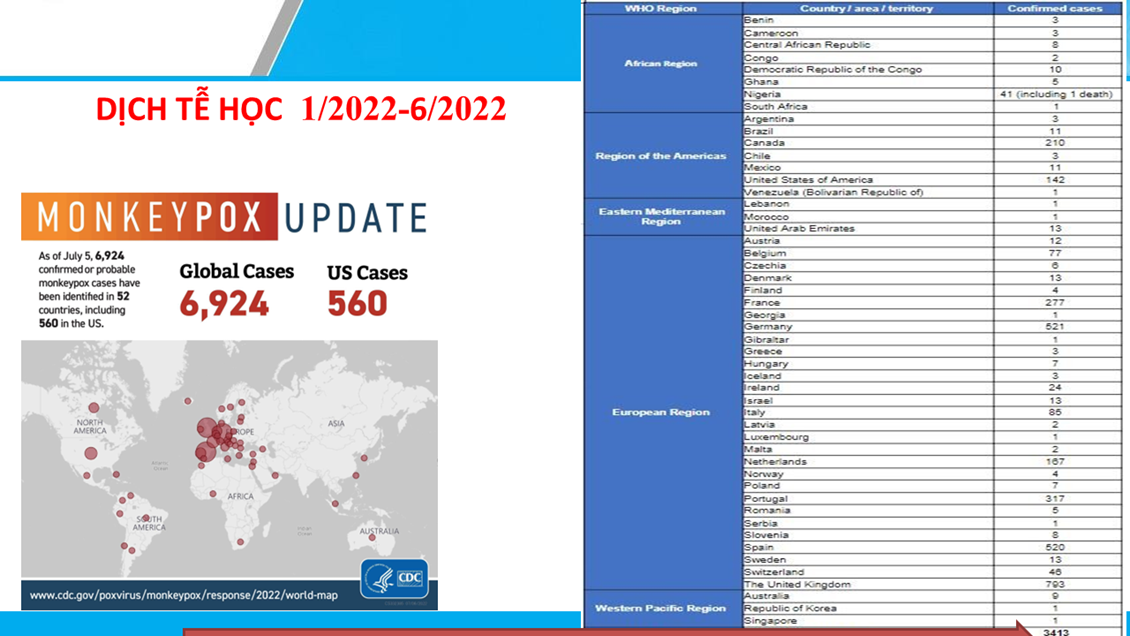The width and height of the screenshot is (1130, 636).
Task: Select the Eastern Mediterranean Region cell
Action: (x=660, y=216)
